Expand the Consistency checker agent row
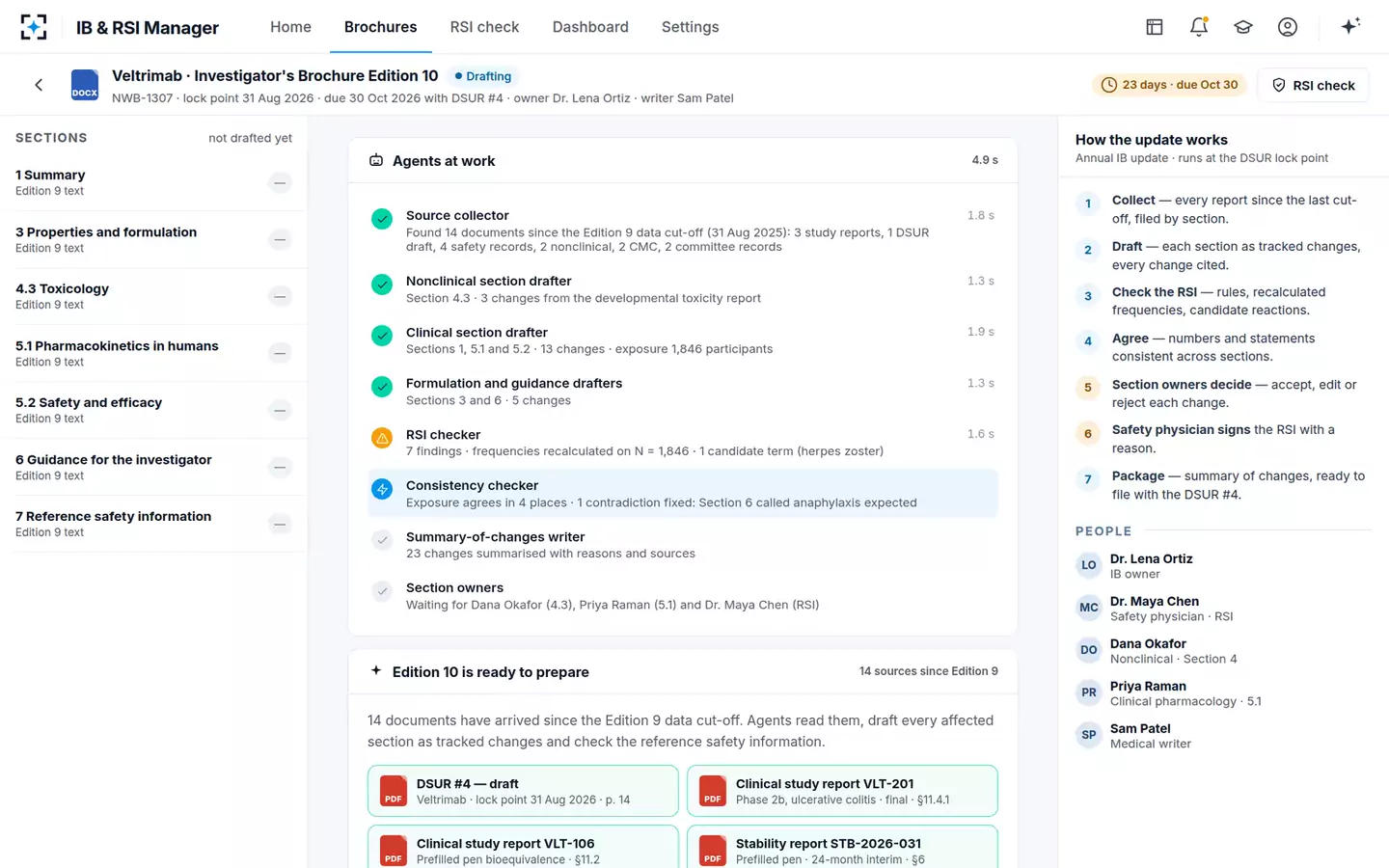Image resolution: width=1389 pixels, height=868 pixels. coord(683,494)
